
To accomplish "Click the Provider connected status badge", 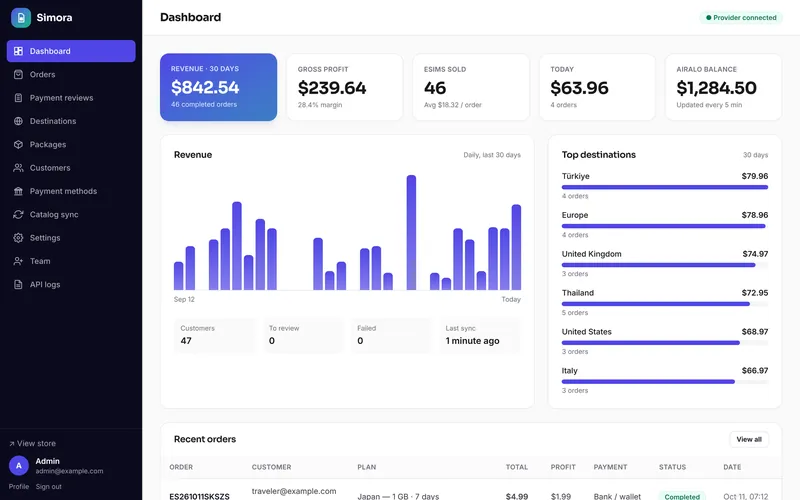I will click(x=741, y=17).
